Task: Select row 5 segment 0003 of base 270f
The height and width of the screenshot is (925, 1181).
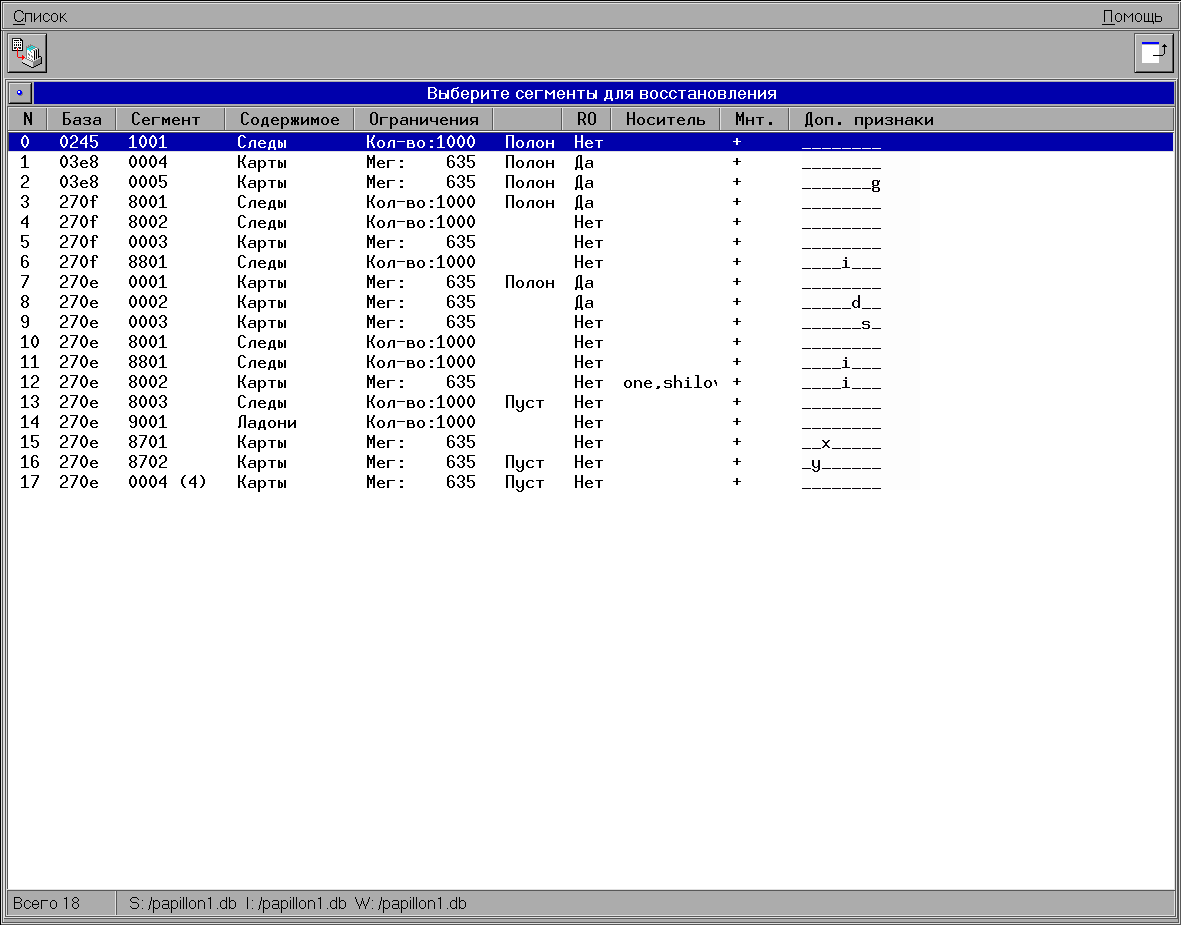Action: 590,242
